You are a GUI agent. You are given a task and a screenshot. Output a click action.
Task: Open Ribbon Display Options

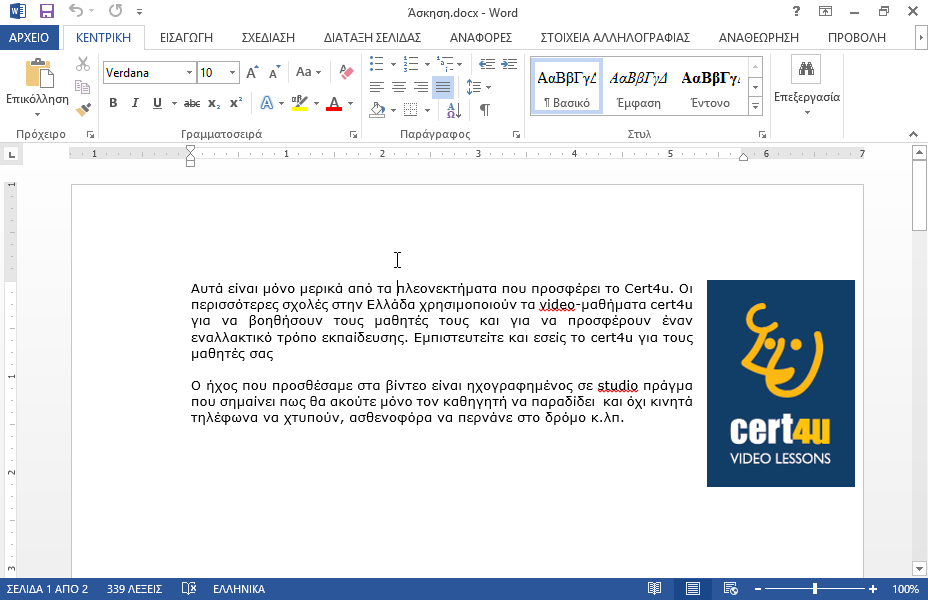point(825,11)
